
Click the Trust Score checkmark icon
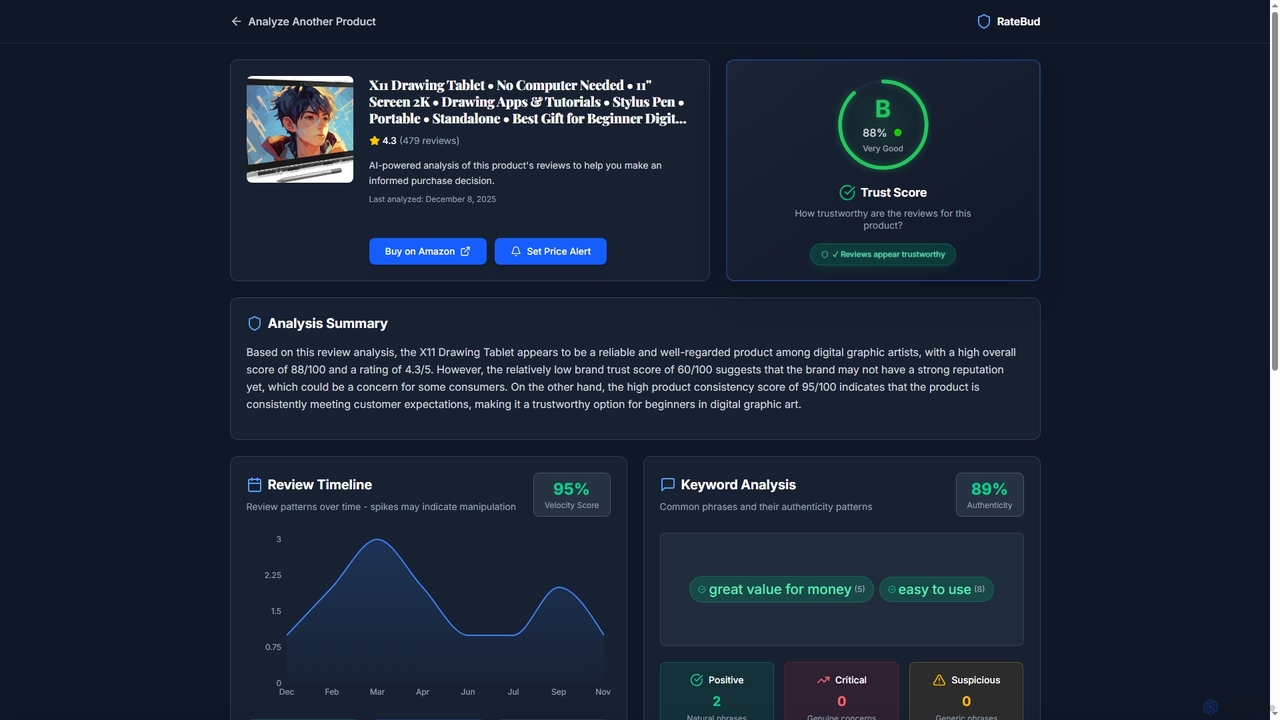847,192
